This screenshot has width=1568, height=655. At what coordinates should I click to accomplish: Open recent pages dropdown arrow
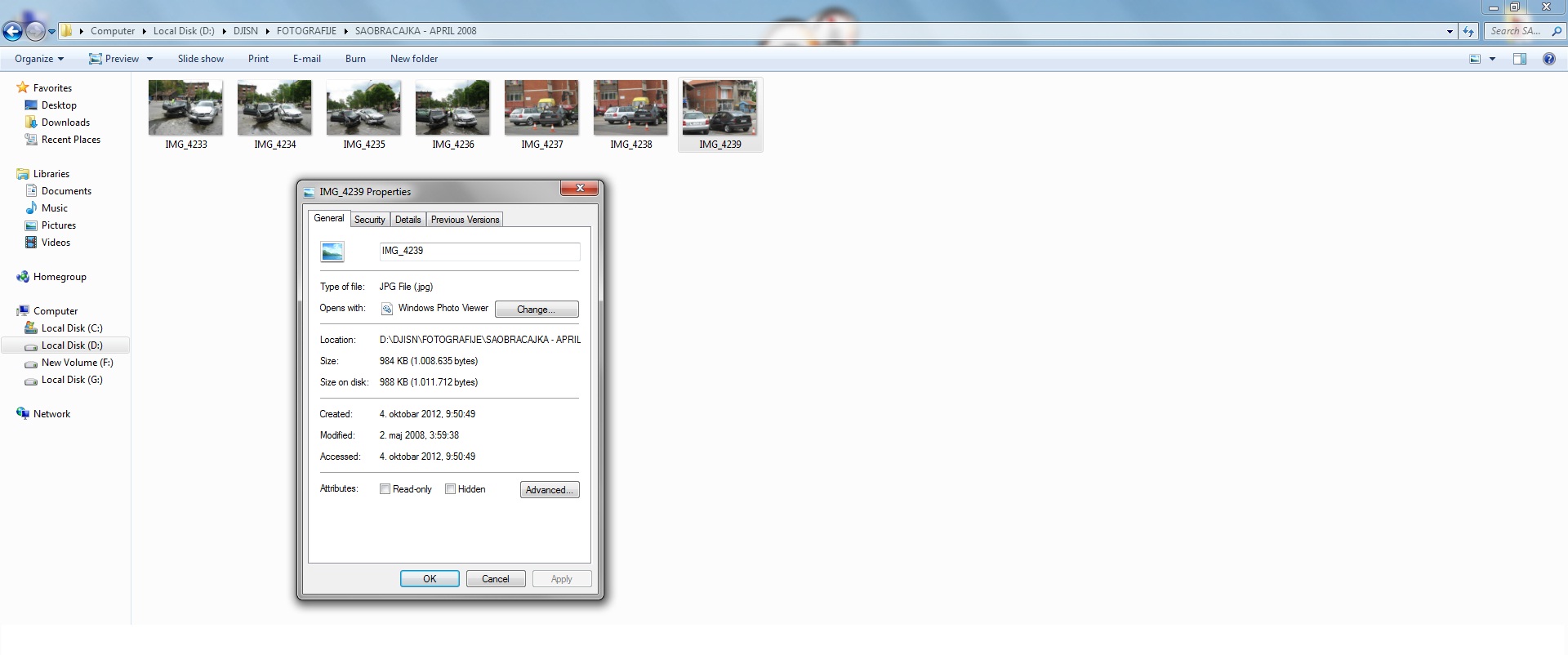click(51, 32)
